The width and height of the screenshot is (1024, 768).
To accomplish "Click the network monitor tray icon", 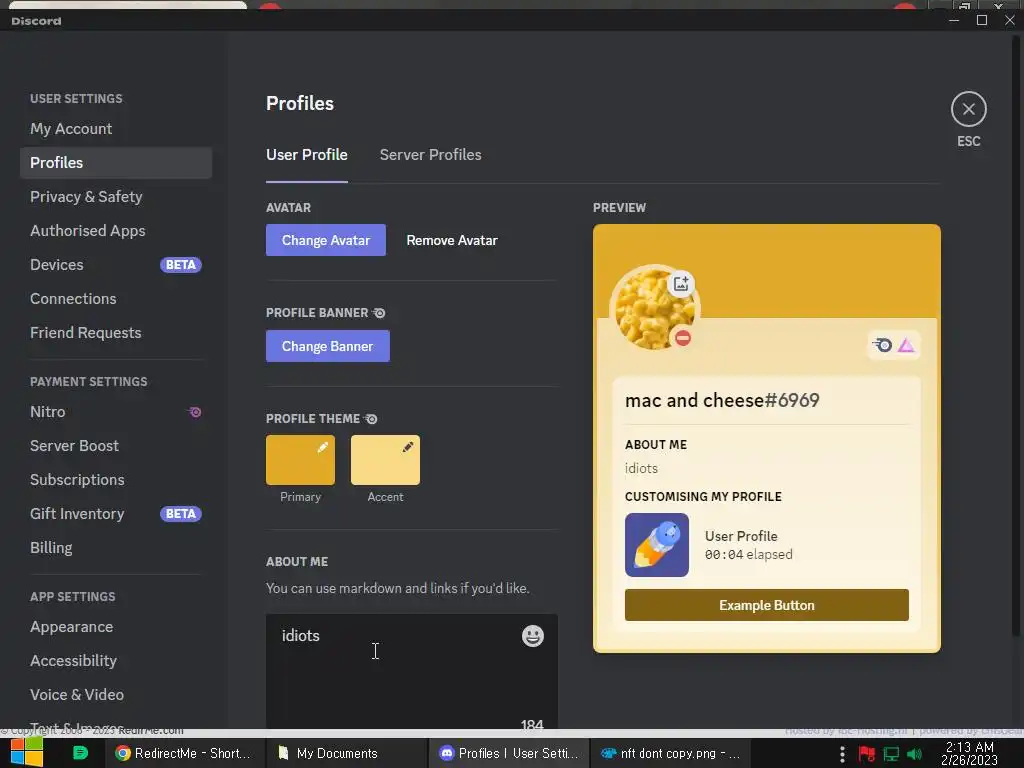I will coord(891,754).
